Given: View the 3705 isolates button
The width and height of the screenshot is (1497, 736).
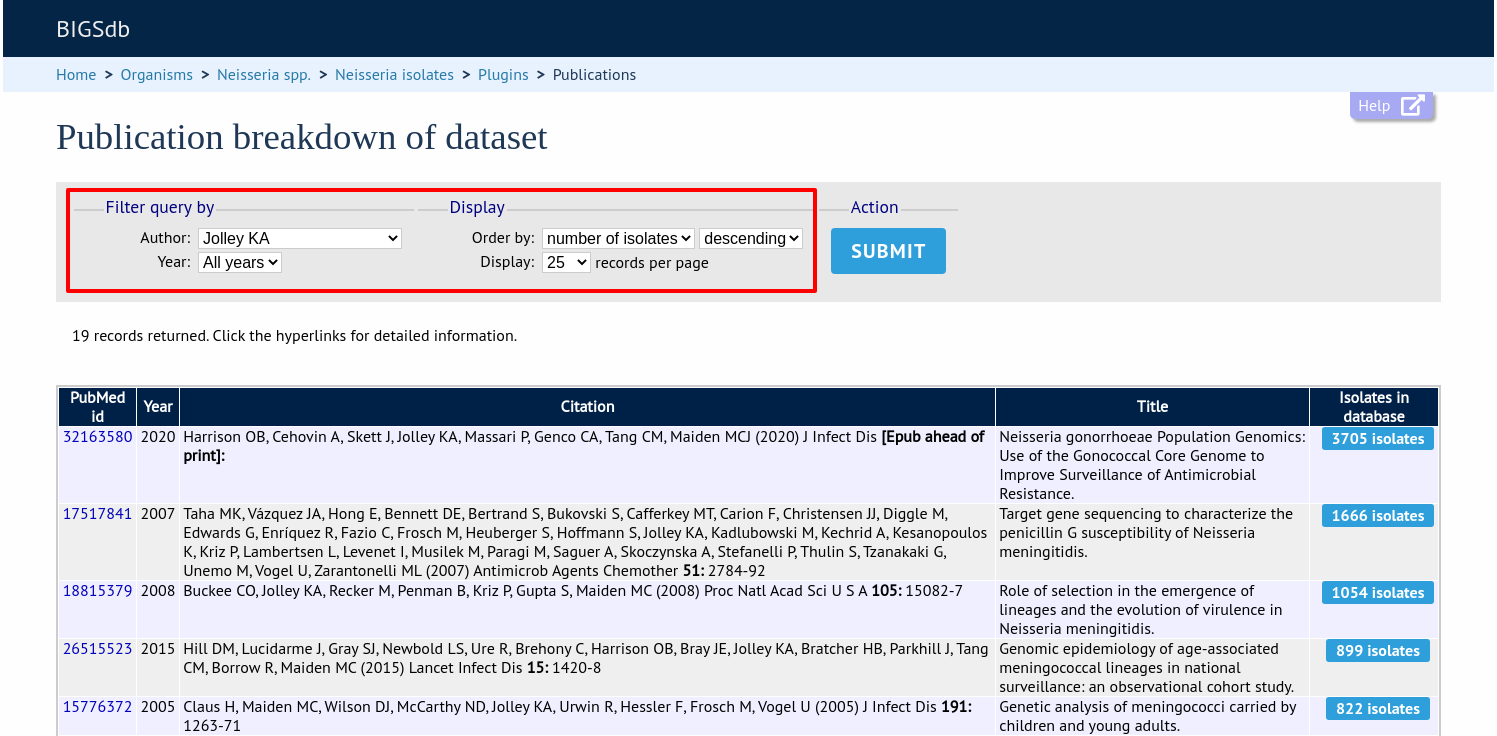Looking at the screenshot, I should [1377, 439].
